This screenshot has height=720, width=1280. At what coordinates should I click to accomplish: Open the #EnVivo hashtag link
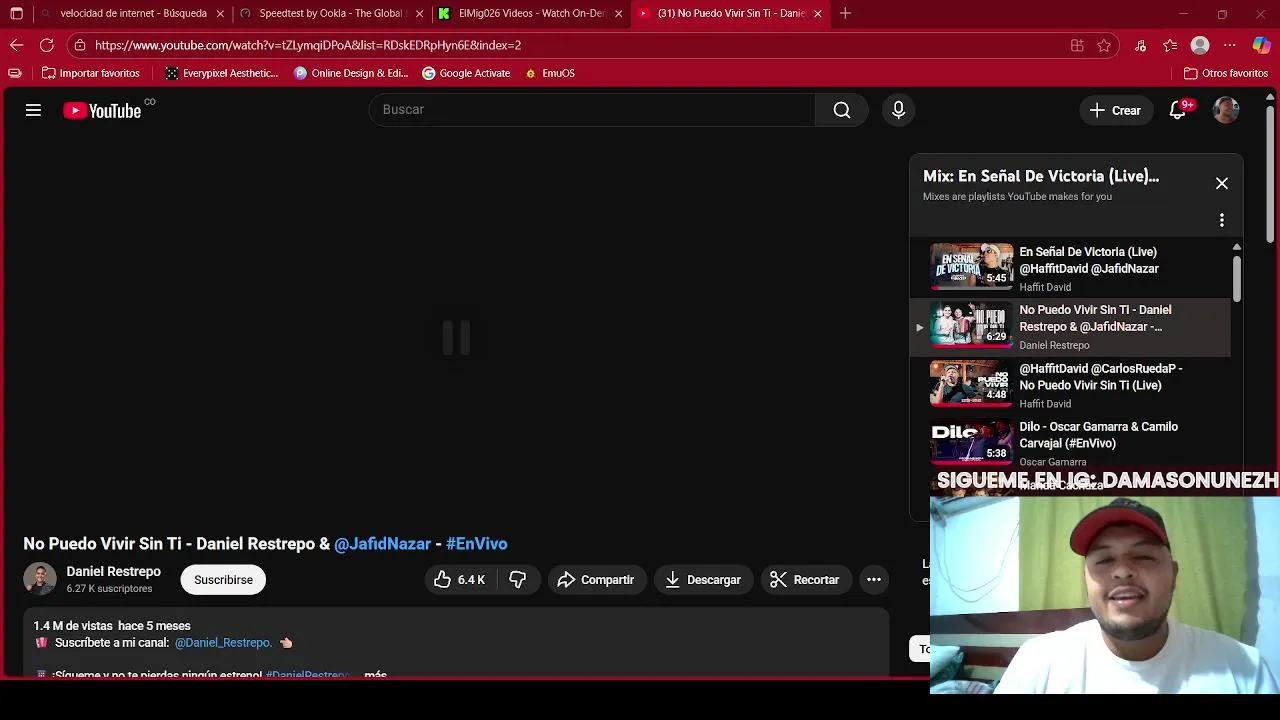click(476, 544)
